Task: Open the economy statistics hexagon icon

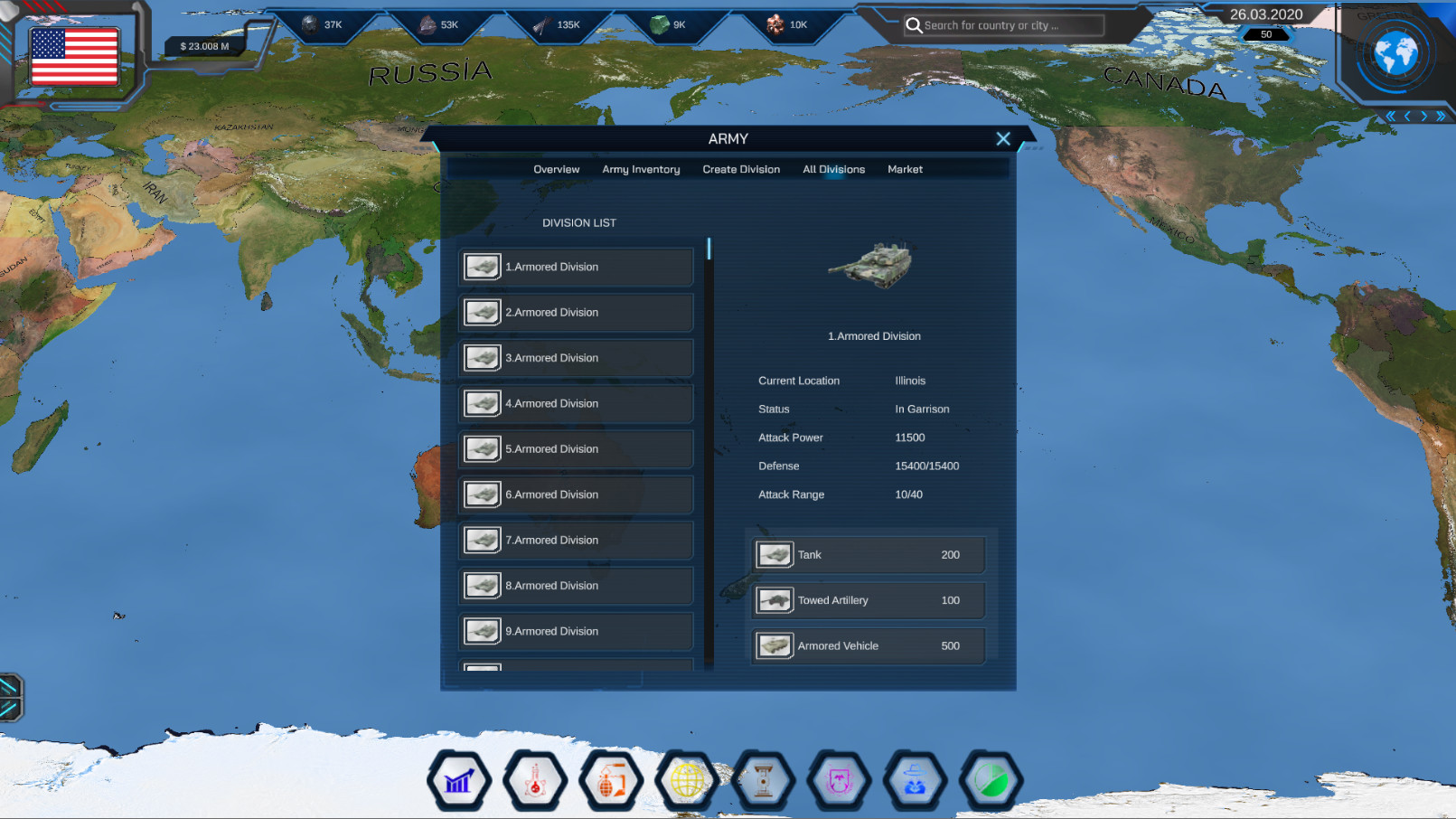Action: pyautogui.click(x=459, y=781)
